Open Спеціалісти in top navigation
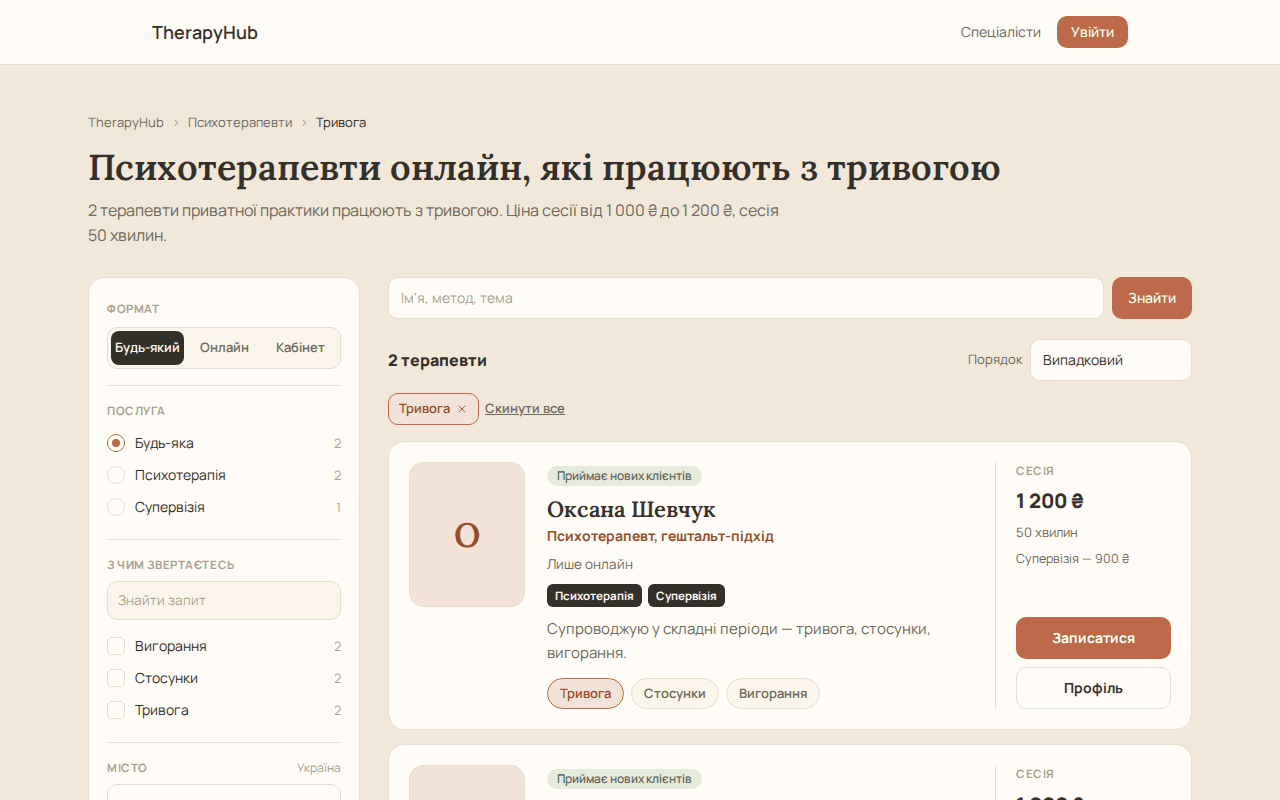 [x=1001, y=32]
